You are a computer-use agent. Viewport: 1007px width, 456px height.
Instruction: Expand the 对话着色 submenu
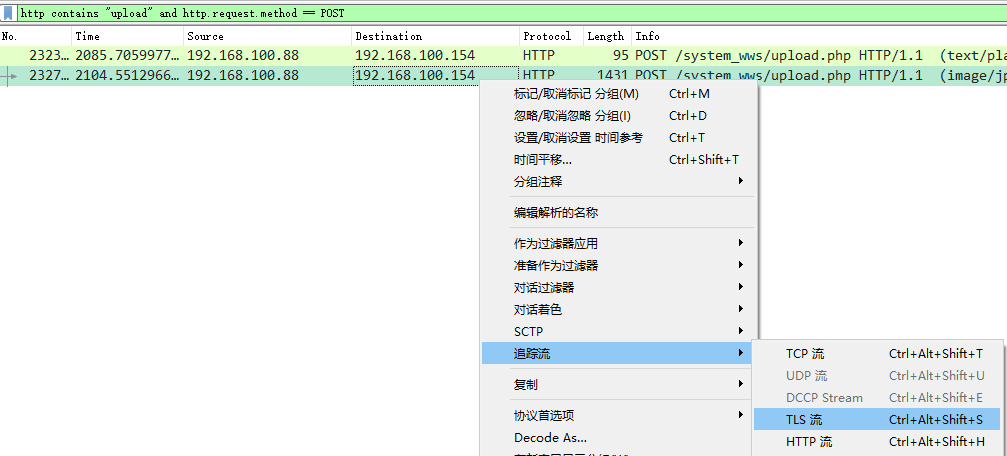538,310
